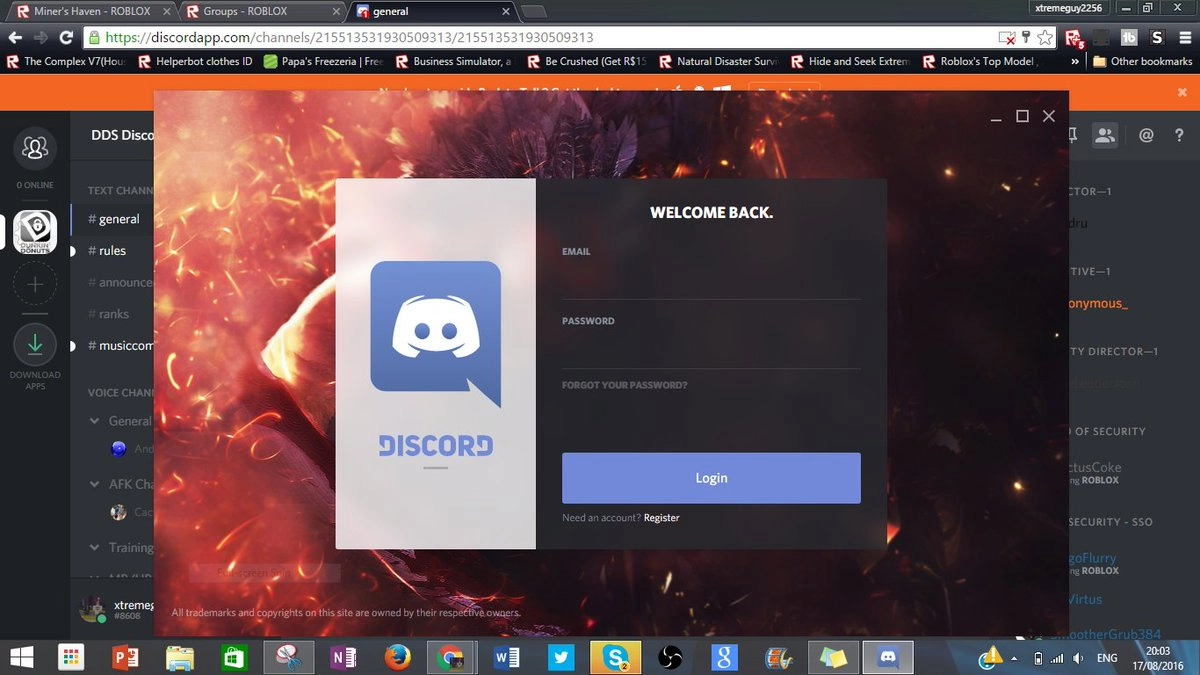Click the Discord logo on login card
The image size is (1200, 675).
click(436, 334)
